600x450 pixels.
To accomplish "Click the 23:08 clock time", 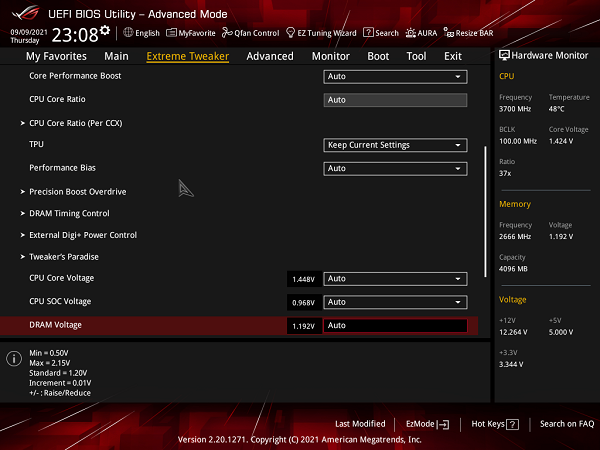I will [x=75, y=35].
